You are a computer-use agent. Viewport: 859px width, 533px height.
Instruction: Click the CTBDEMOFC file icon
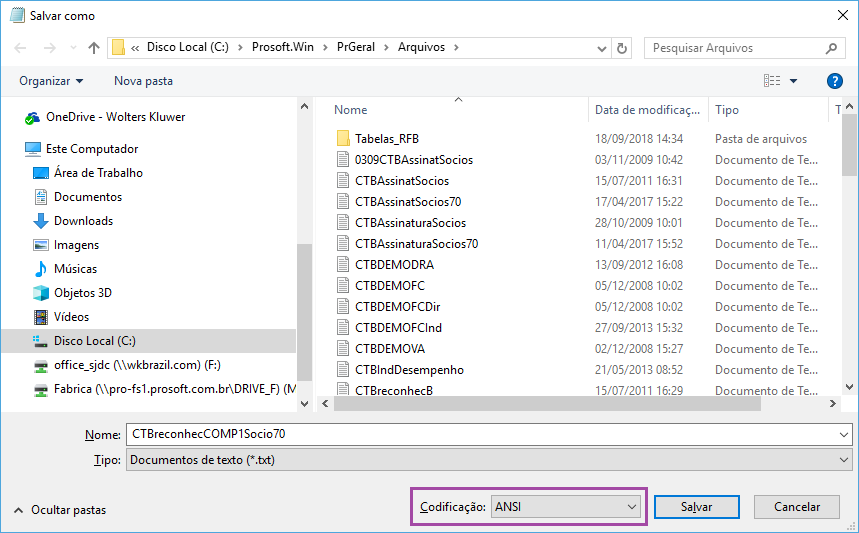343,286
